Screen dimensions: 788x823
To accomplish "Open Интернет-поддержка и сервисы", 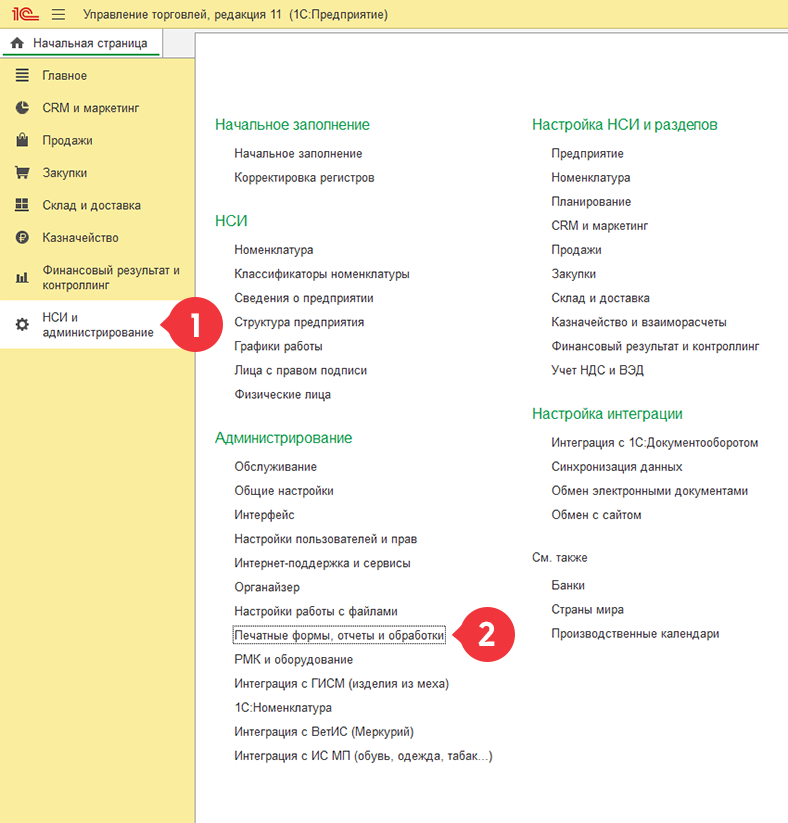I will [322, 563].
